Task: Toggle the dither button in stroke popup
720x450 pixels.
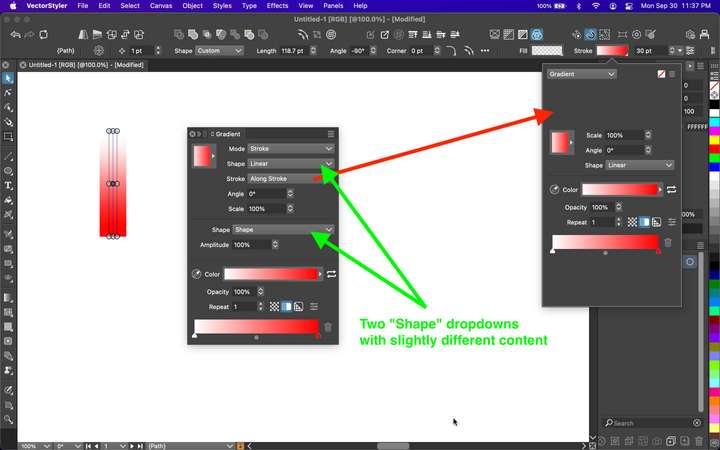Action: pos(657,222)
